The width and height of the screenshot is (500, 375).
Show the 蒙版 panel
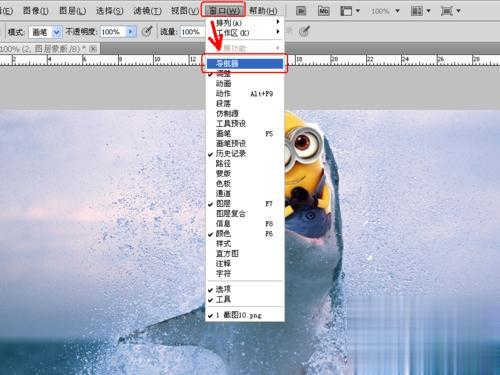[x=245, y=174]
